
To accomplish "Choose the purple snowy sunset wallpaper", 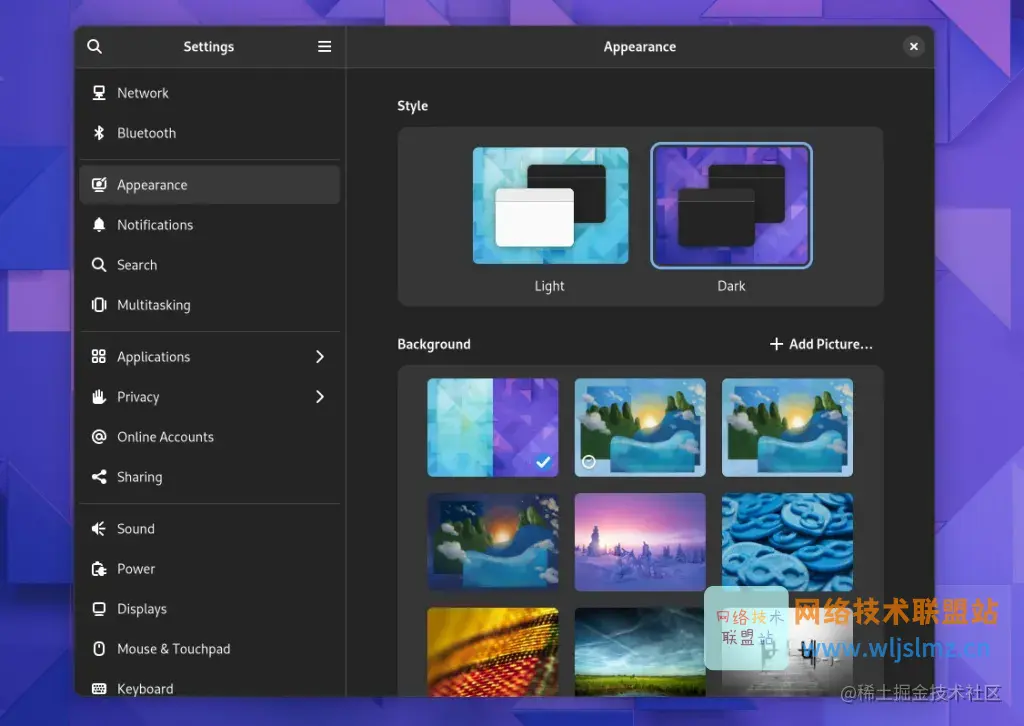I will pos(640,542).
